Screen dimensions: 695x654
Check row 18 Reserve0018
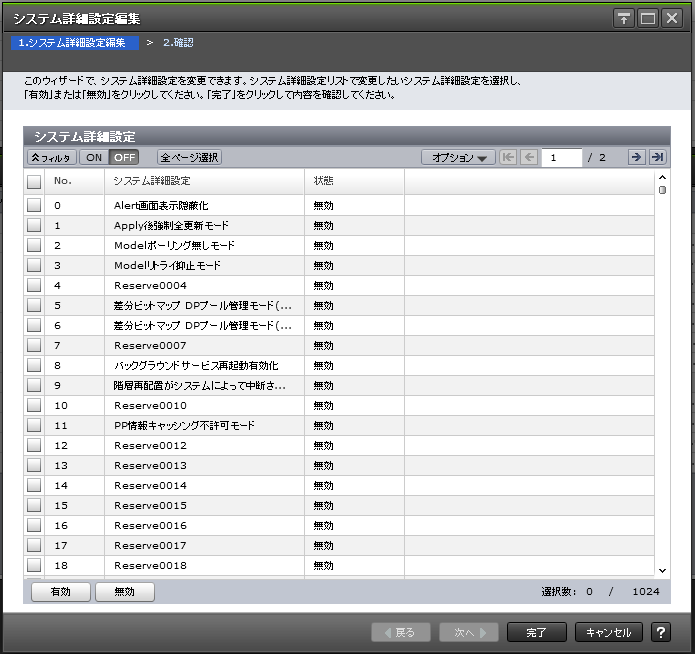[x=34, y=565]
